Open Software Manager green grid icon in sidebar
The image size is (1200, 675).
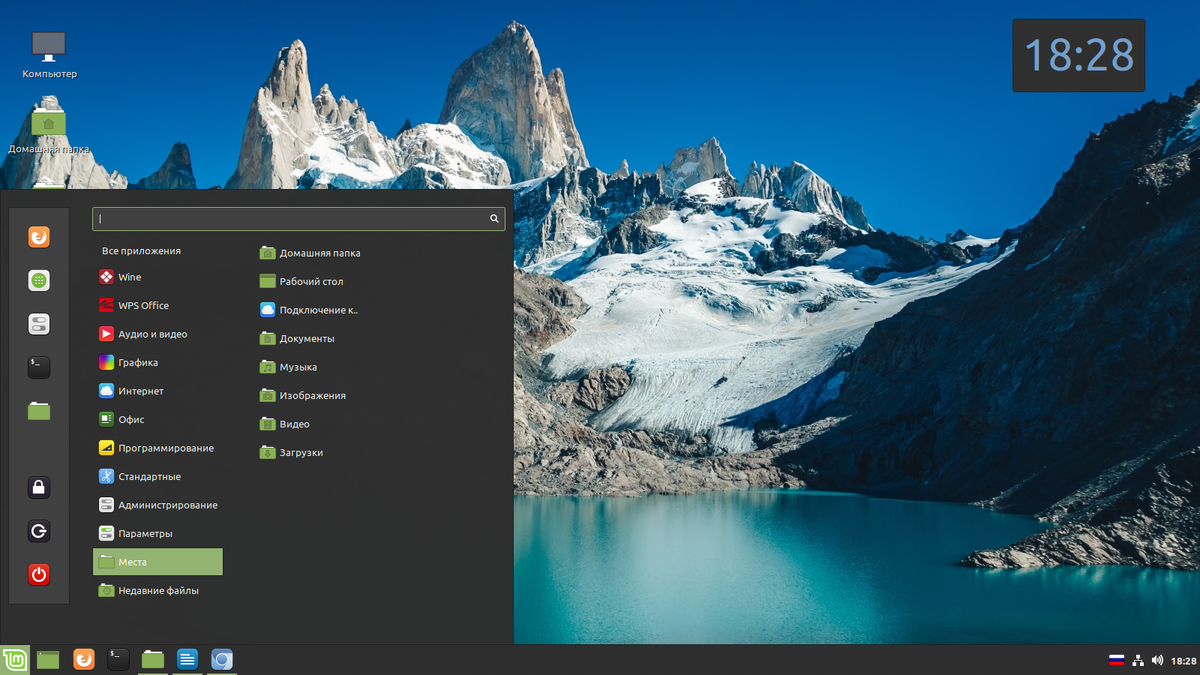pyautogui.click(x=38, y=281)
